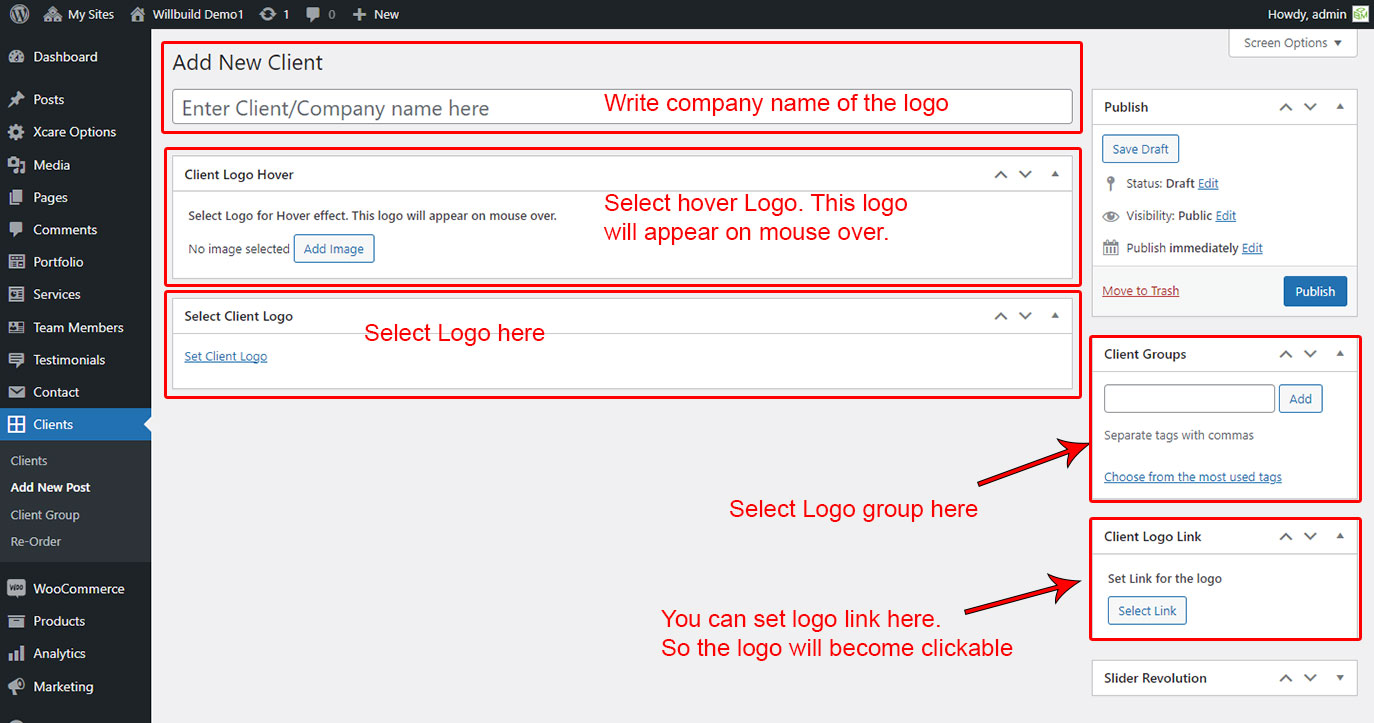Go to Team Members in sidebar
1374x723 pixels.
[x=78, y=327]
